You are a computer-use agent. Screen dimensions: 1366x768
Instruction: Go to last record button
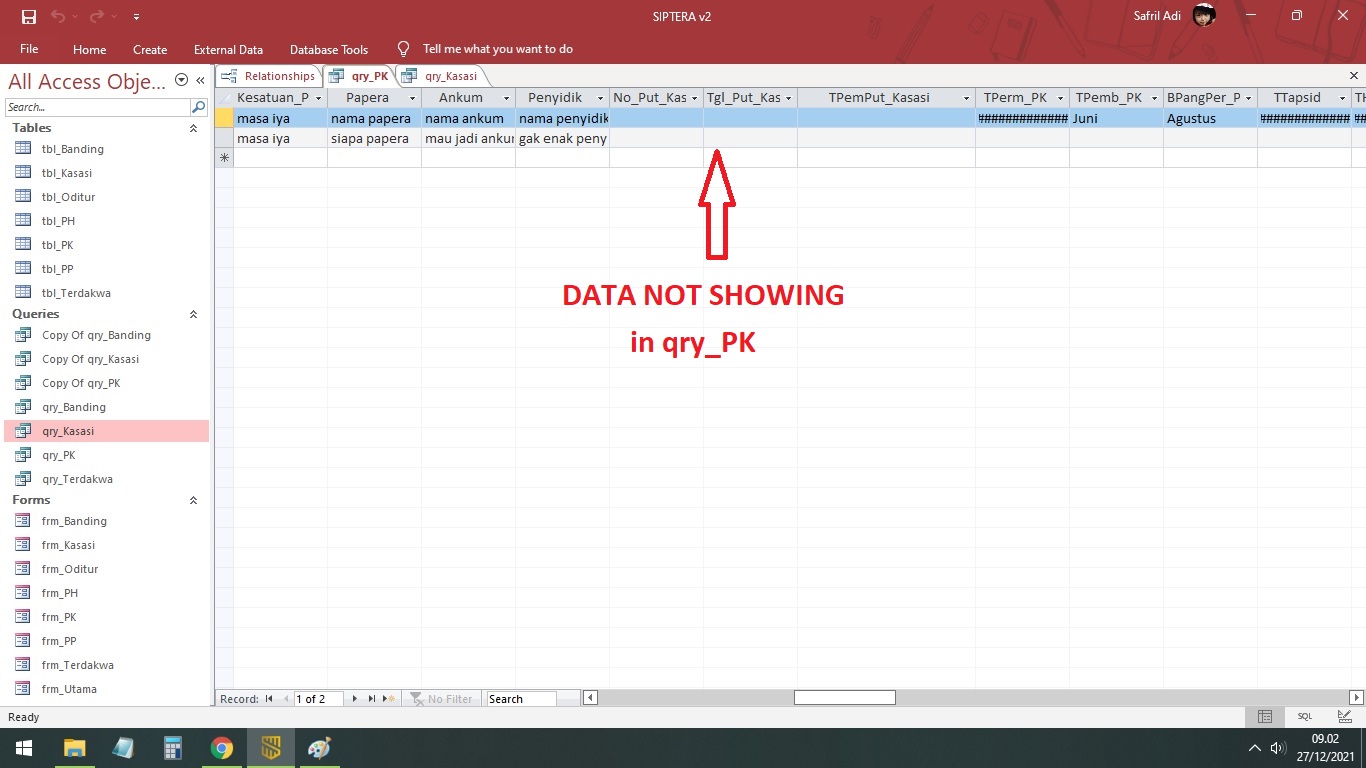pos(372,699)
